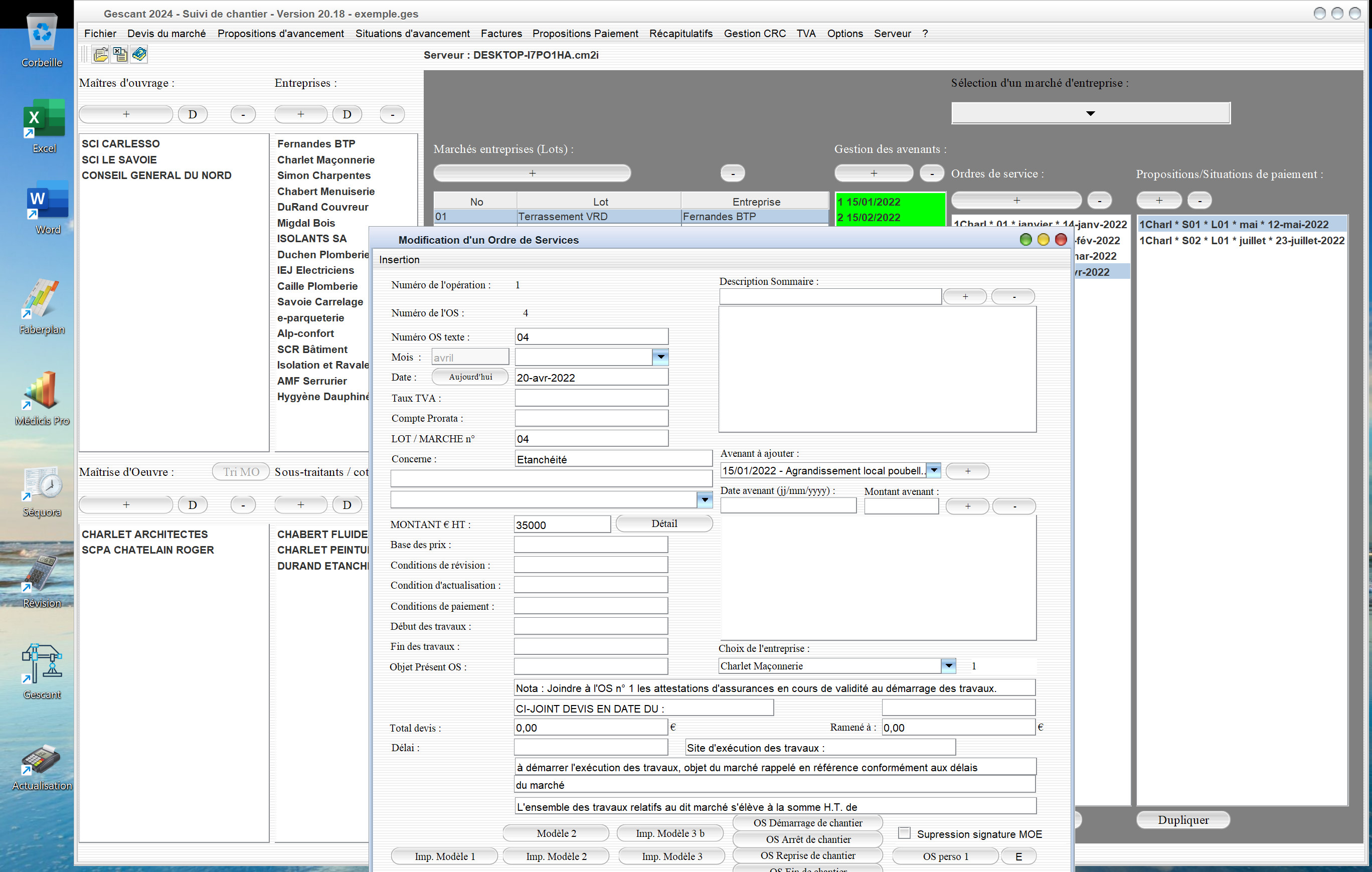1372x872 pixels.
Task: Open the Actualisation desktop shortcut
Action: pyautogui.click(x=42, y=766)
